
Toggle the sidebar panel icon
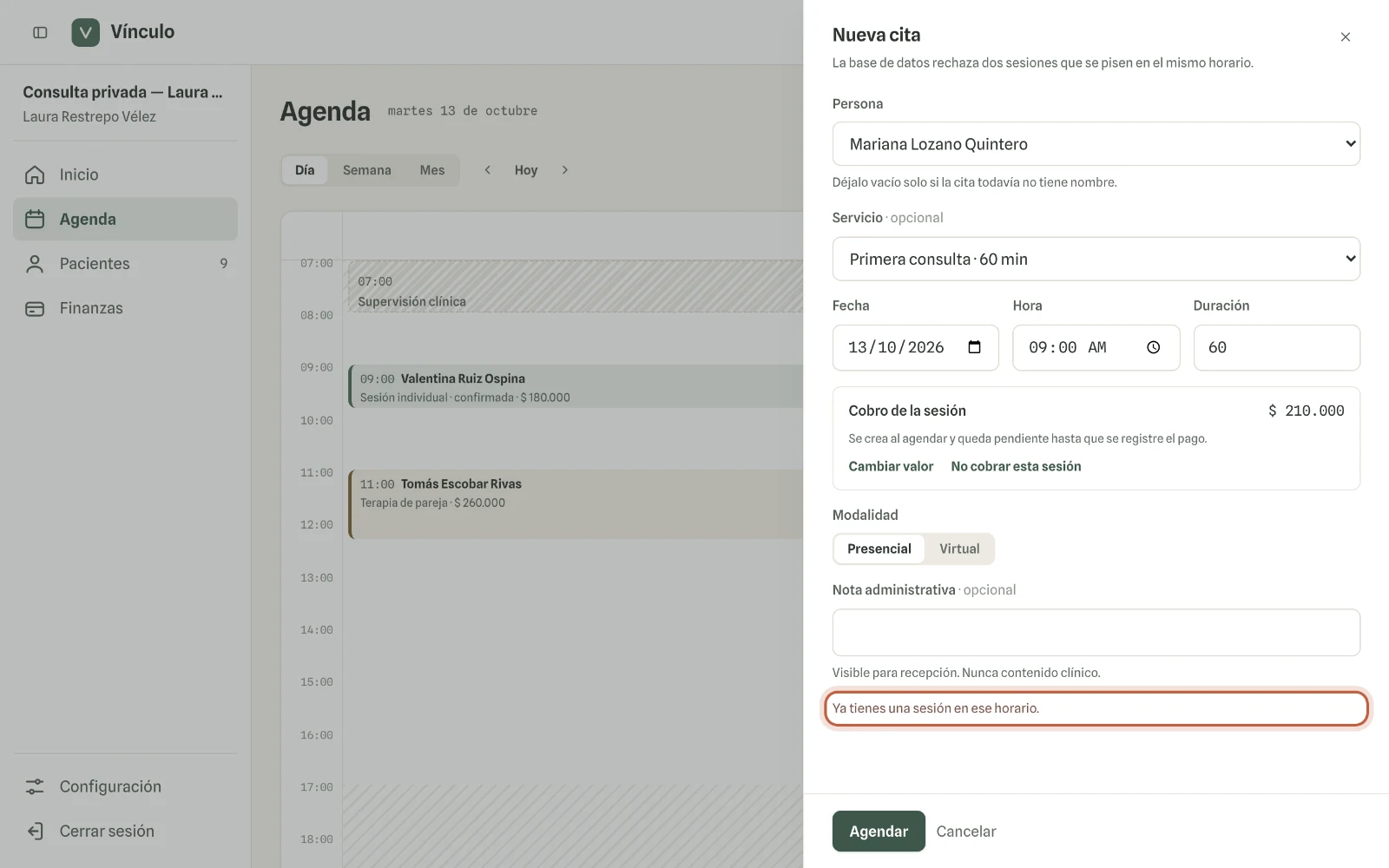(x=40, y=32)
